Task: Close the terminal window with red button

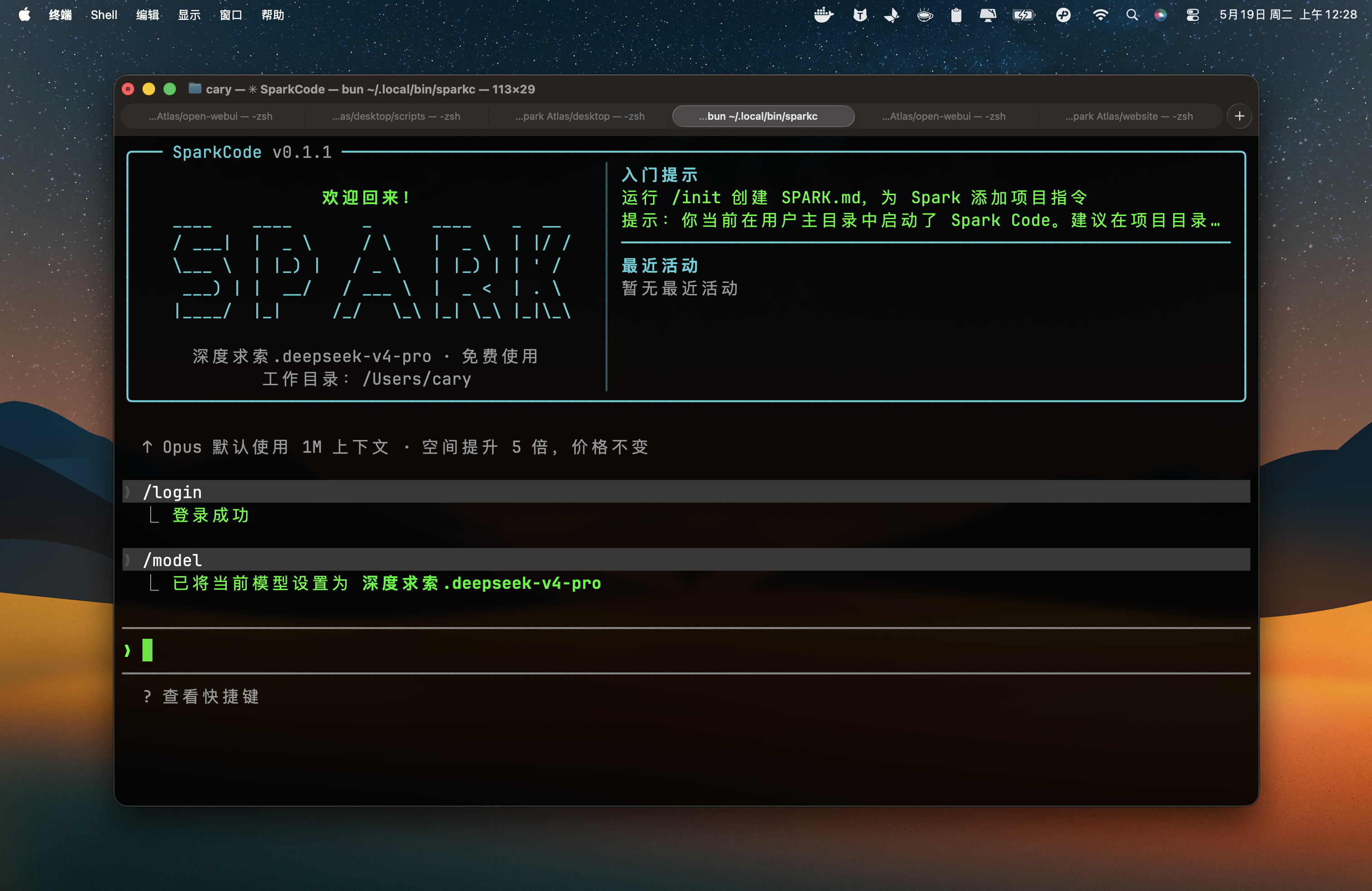Action: (x=128, y=89)
